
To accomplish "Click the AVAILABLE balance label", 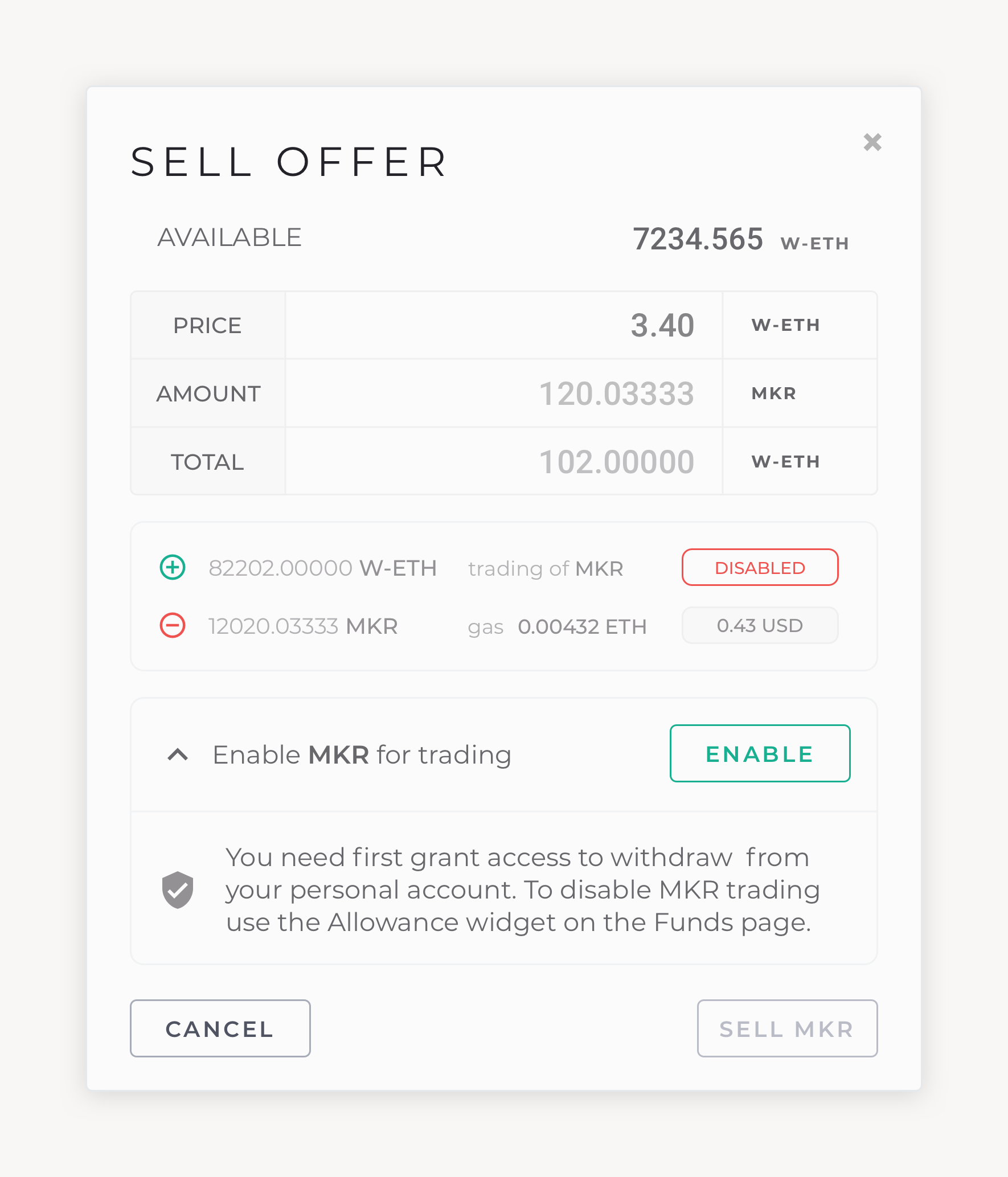I will pyautogui.click(x=230, y=237).
